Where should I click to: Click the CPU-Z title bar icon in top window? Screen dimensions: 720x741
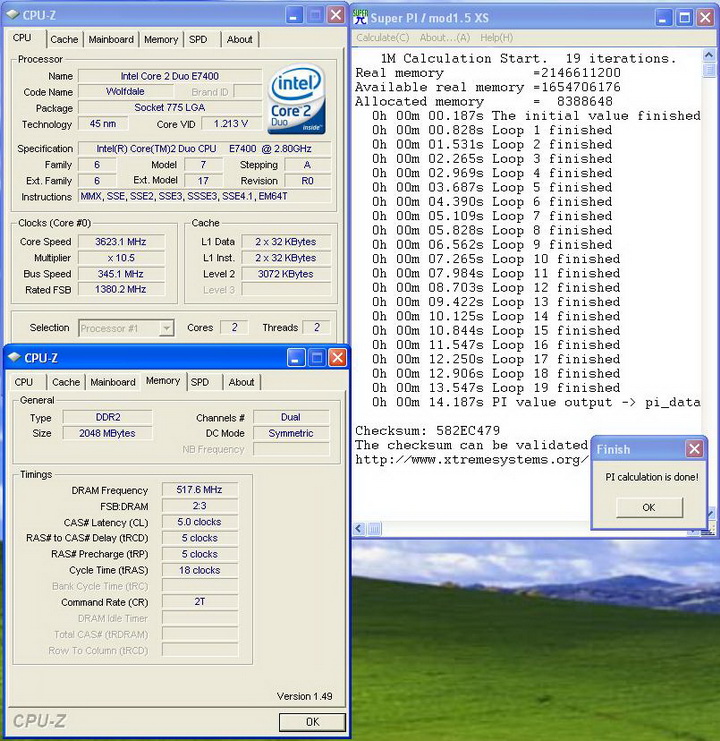point(12,15)
